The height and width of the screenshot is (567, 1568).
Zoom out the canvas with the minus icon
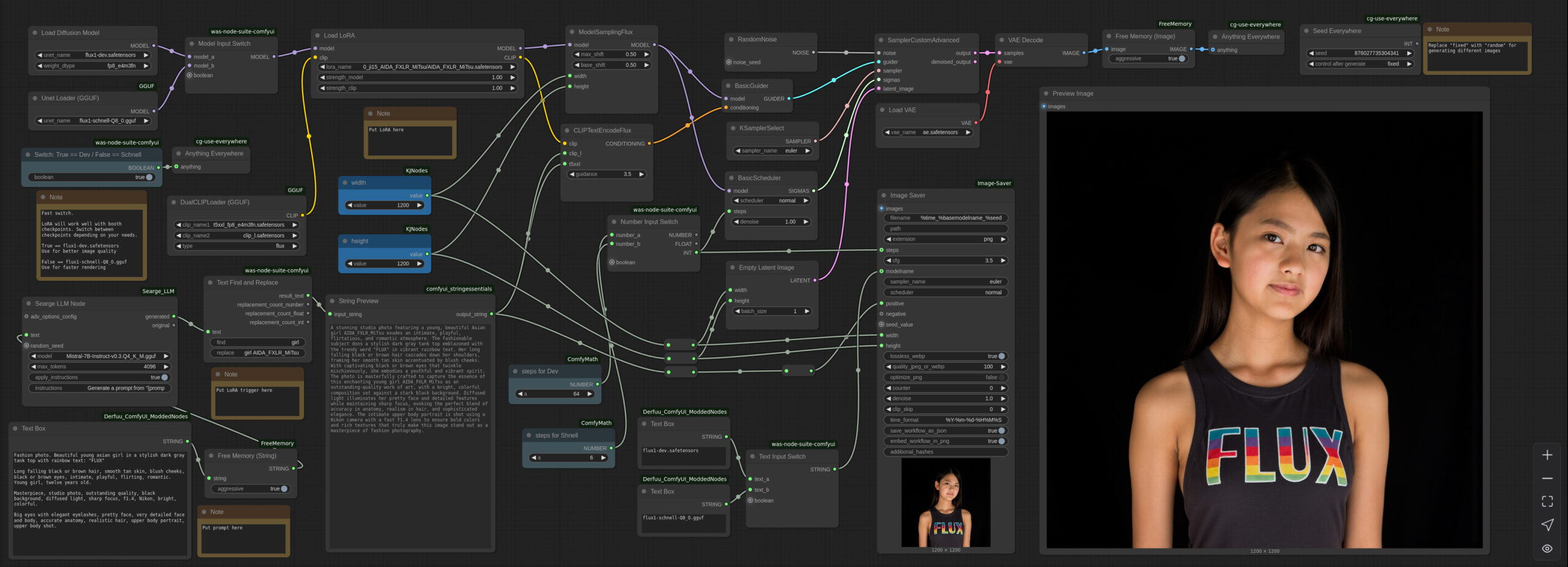(1547, 478)
